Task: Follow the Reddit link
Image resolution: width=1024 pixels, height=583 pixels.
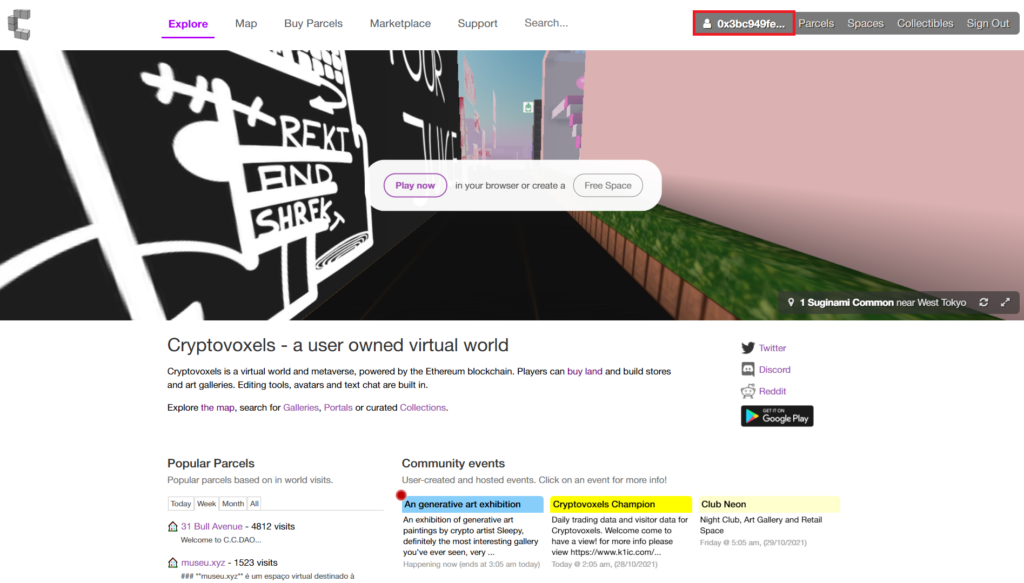Action: click(773, 391)
